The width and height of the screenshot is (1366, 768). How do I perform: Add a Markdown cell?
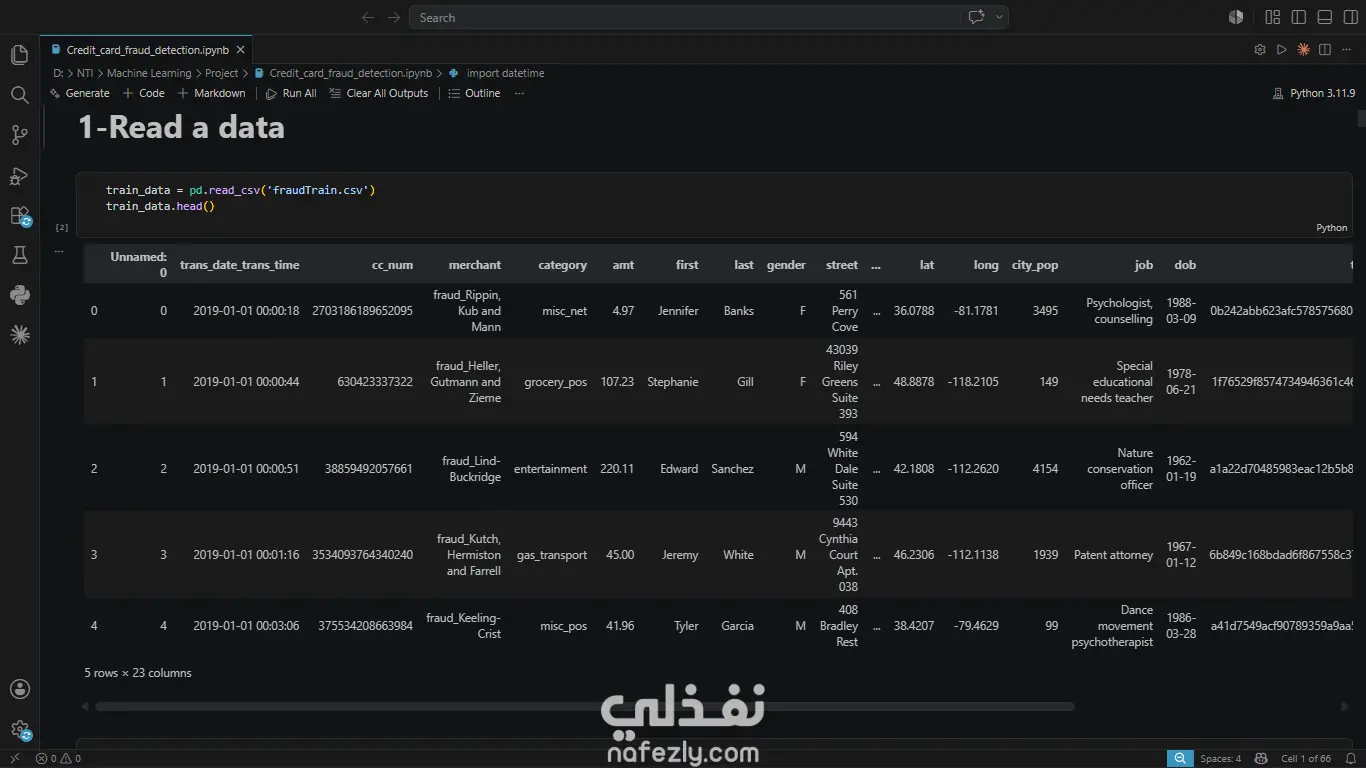211,93
